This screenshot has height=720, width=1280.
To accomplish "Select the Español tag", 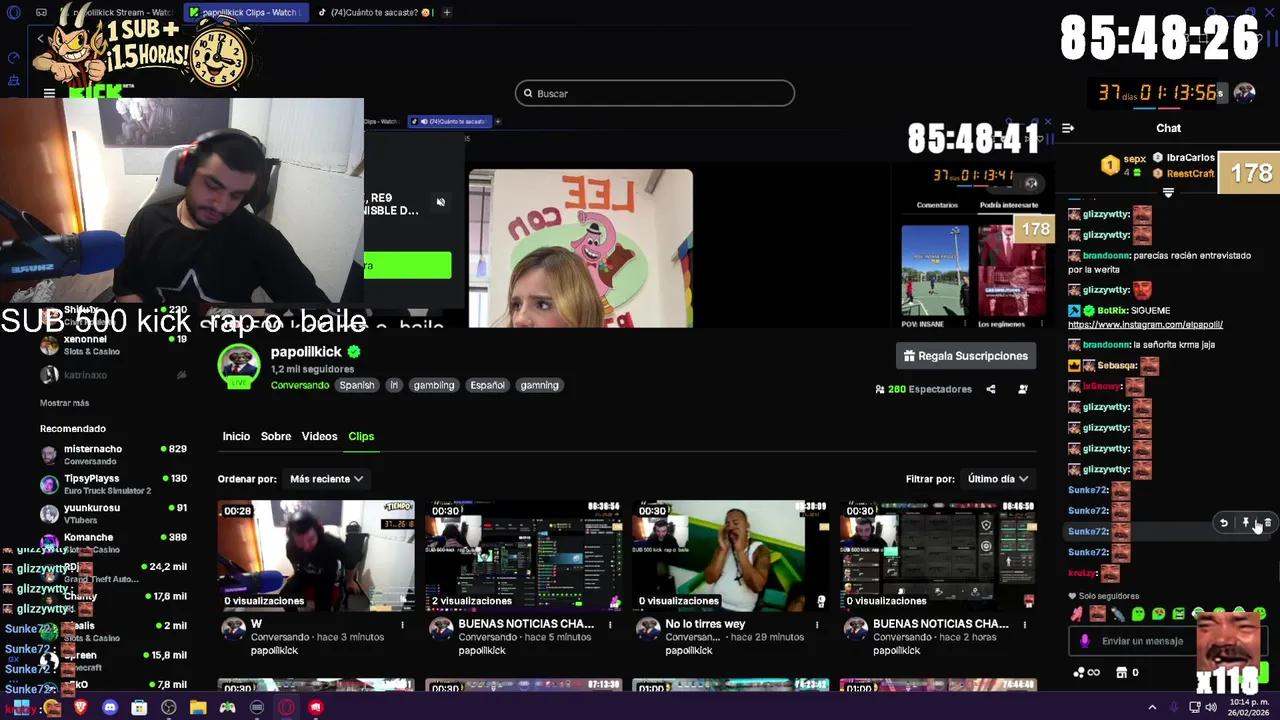I will coord(488,385).
